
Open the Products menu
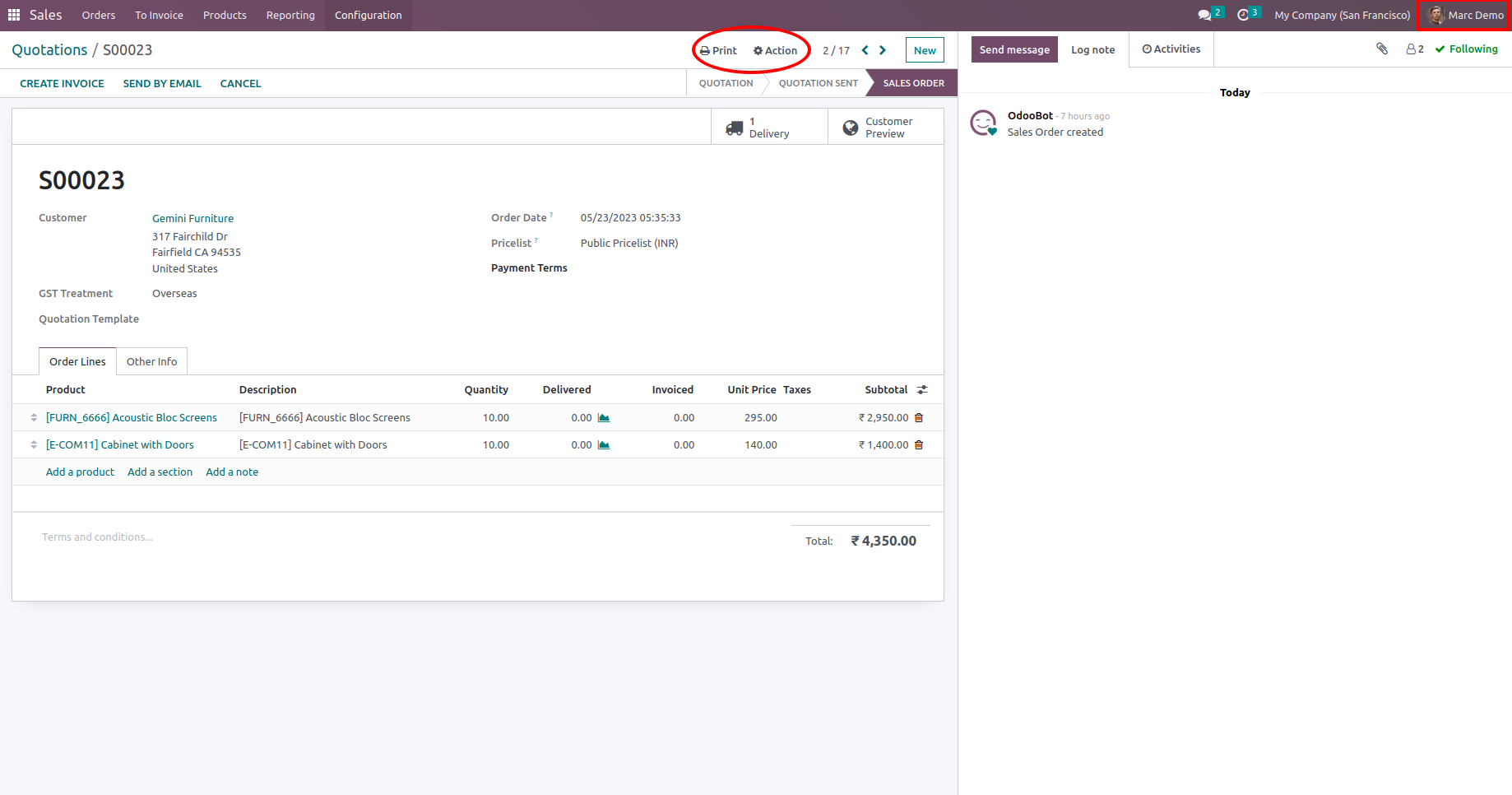(x=225, y=15)
